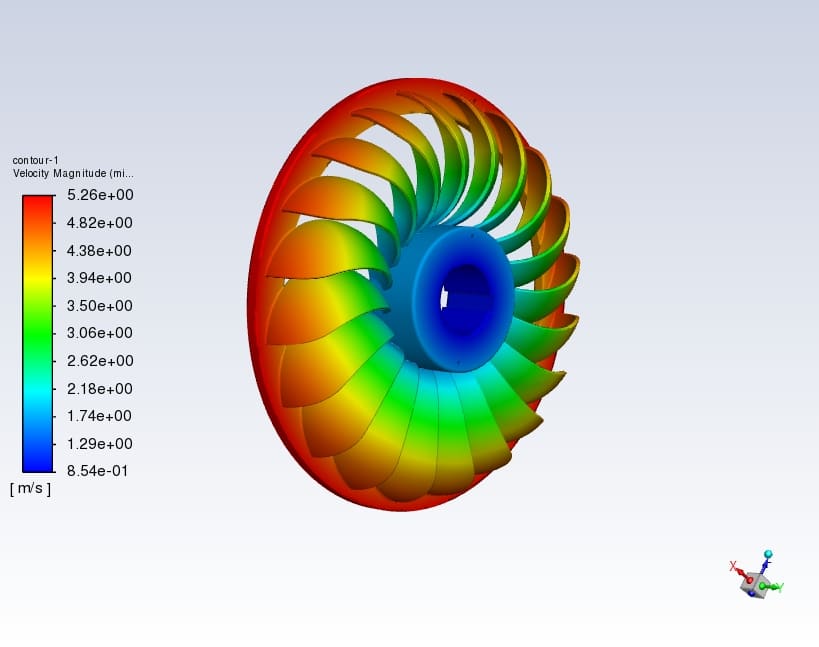Click the 4.38e+00 legend value
Screen dimensions: 819x647
coord(98,251)
